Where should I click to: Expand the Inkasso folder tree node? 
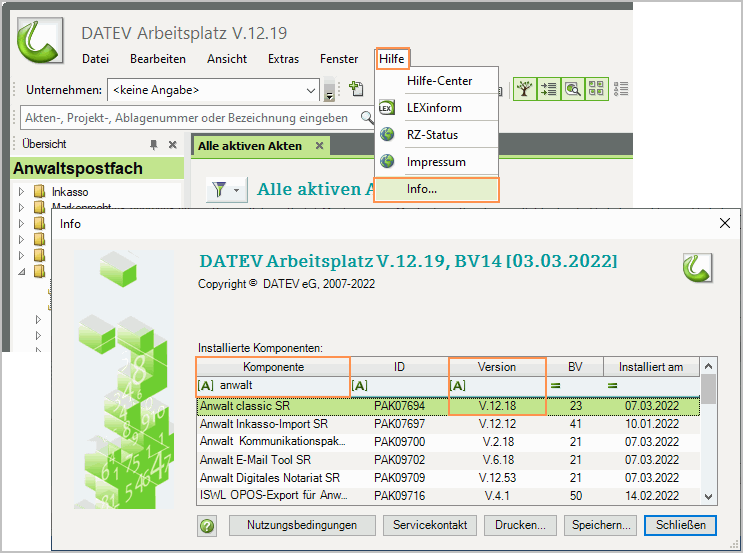coord(21,191)
